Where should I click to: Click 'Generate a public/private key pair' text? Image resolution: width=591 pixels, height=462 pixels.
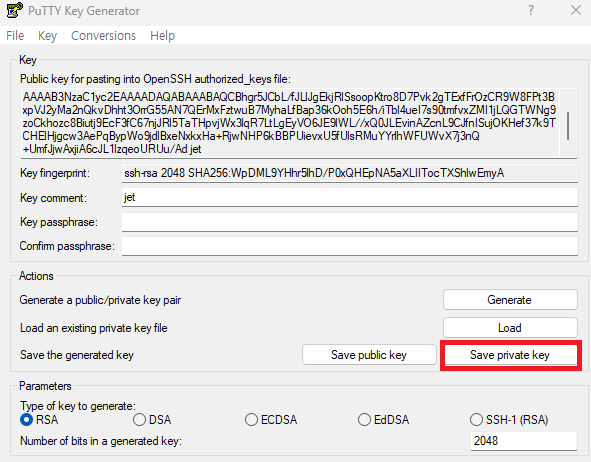[100, 300]
